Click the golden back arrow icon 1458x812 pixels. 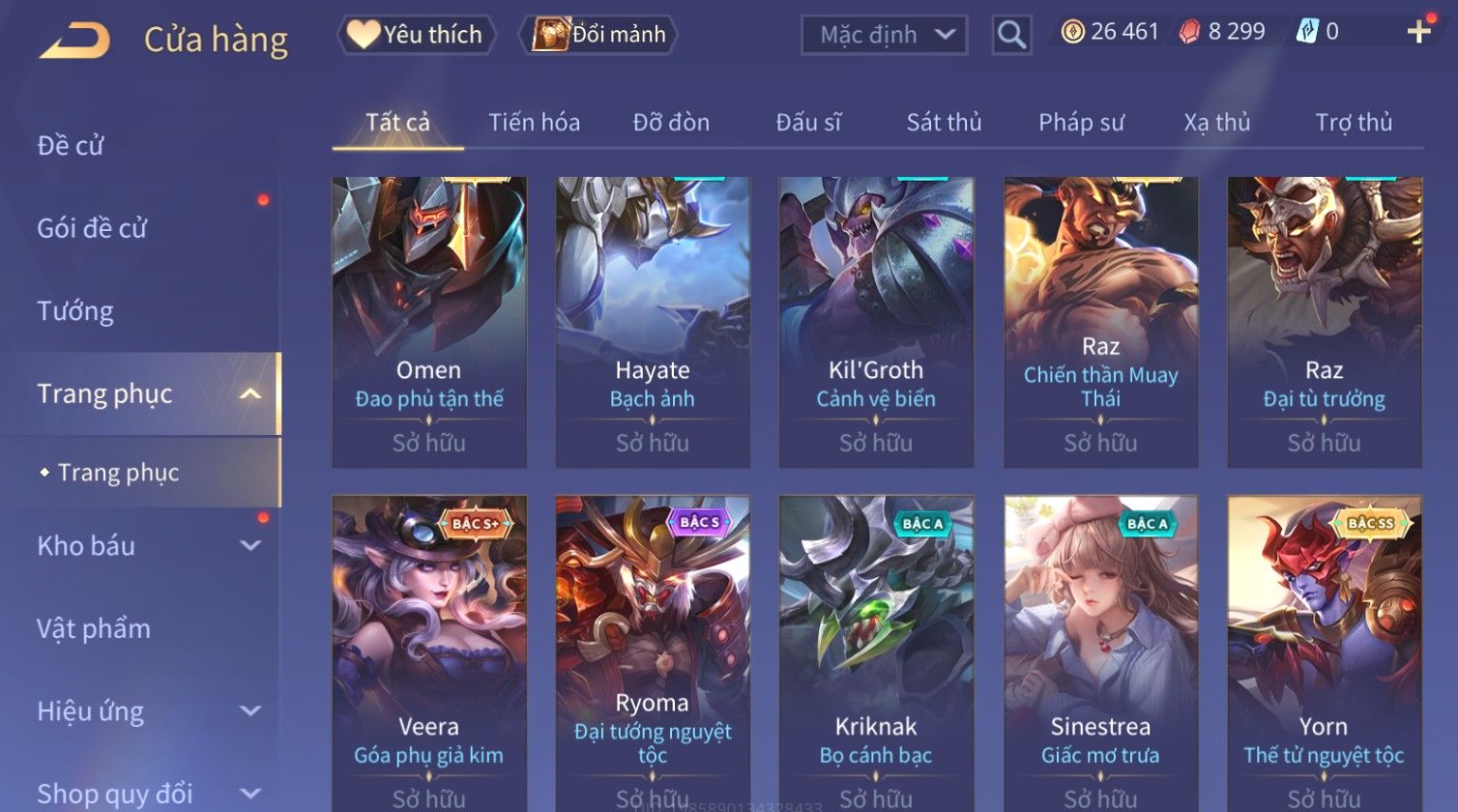pyautogui.click(x=74, y=41)
